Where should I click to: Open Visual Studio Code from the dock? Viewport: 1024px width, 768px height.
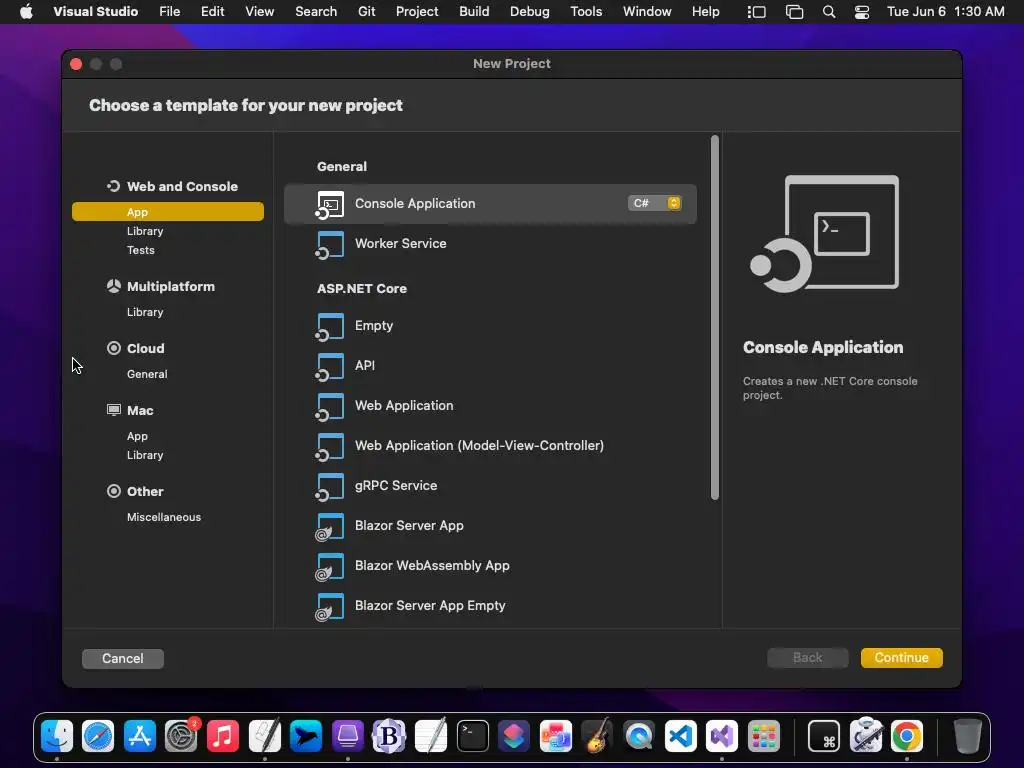coord(680,737)
